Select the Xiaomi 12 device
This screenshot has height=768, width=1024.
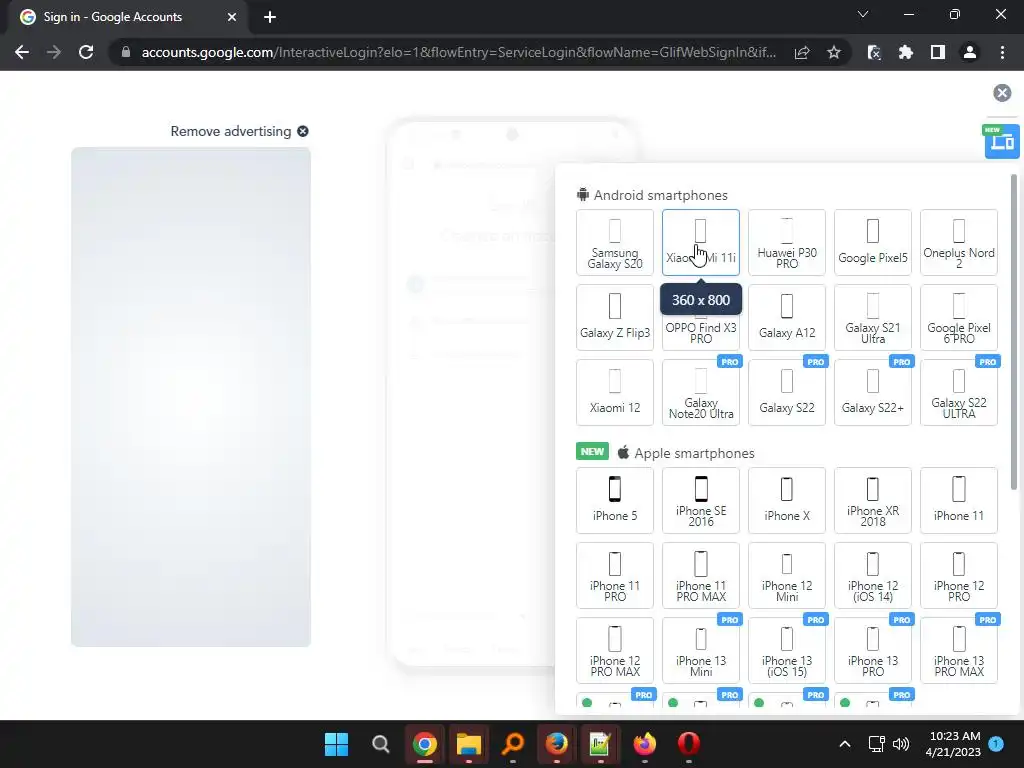point(615,392)
